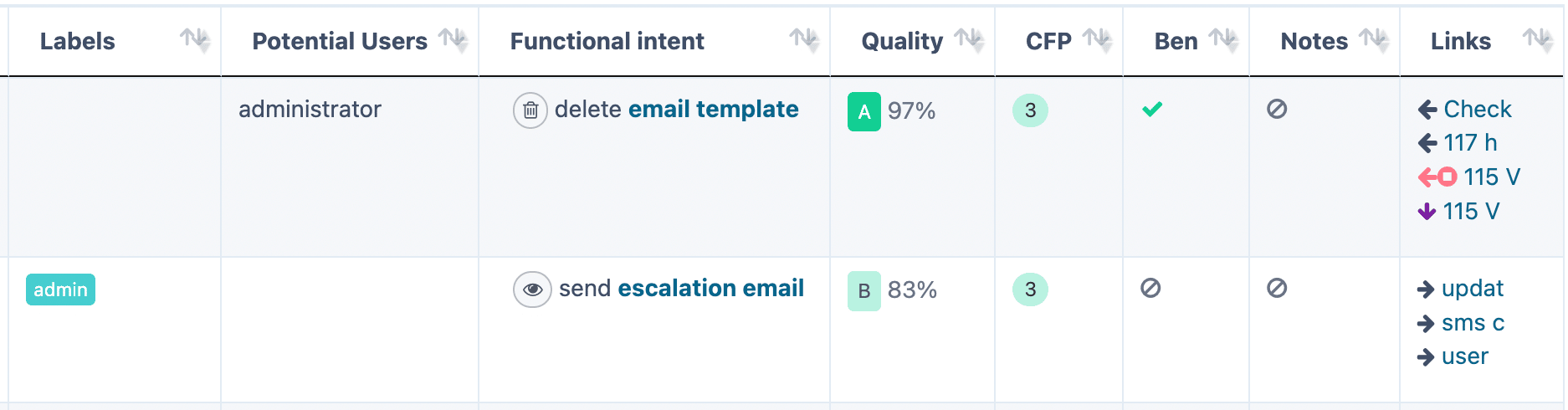Click the CFP 3 badge in administrator row
Screen dimensions: 1568x410
[x=1030, y=110]
